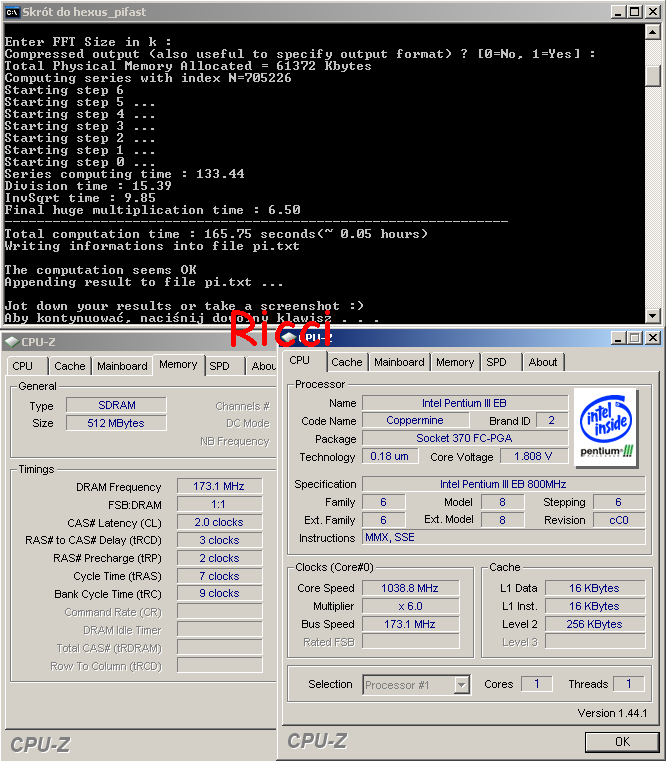Screen dimensions: 666x761
Task: Switch to the Cache tab in the right CPU-Z window
Action: click(347, 362)
